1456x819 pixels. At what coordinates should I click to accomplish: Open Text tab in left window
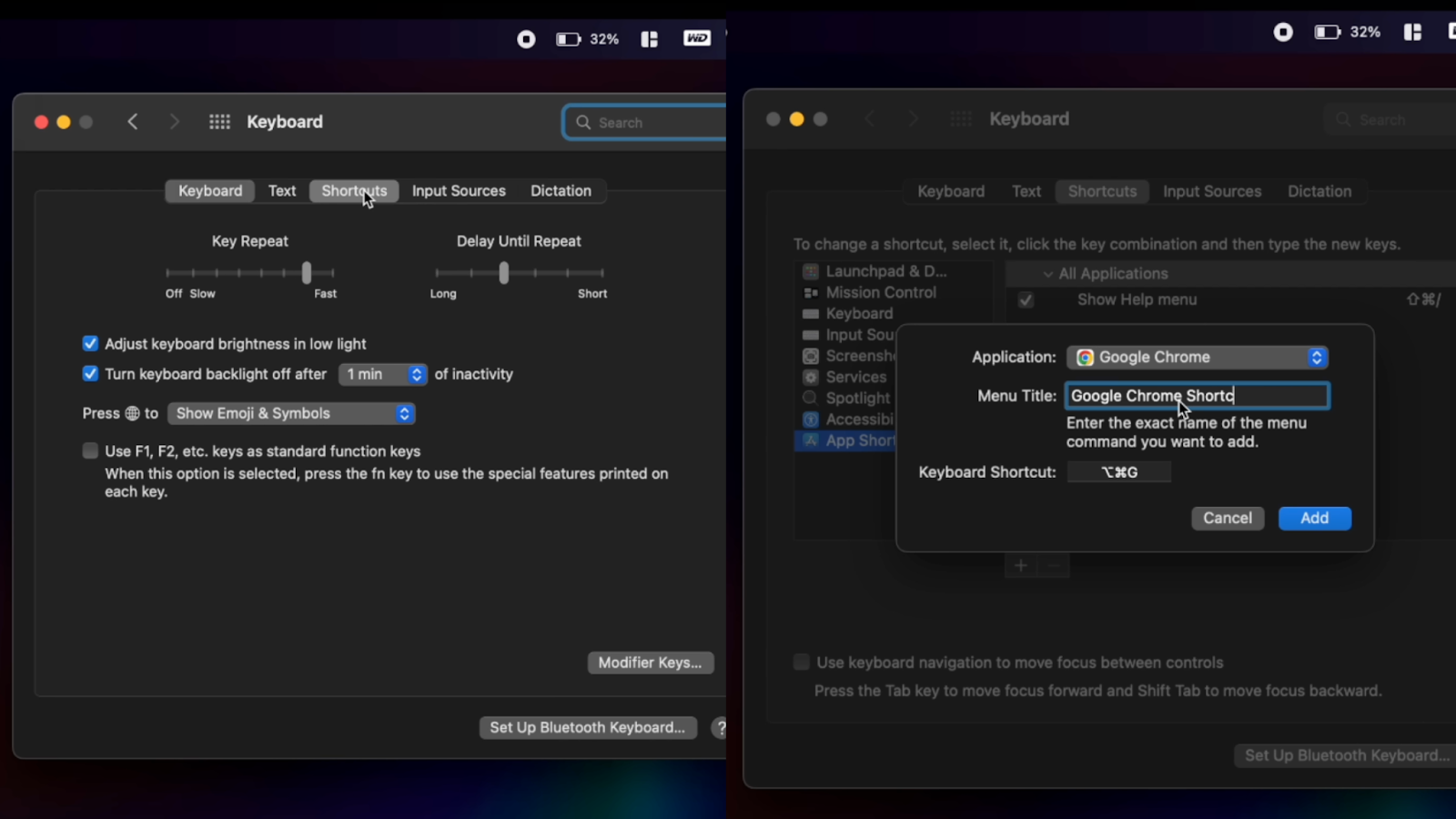coord(282,191)
